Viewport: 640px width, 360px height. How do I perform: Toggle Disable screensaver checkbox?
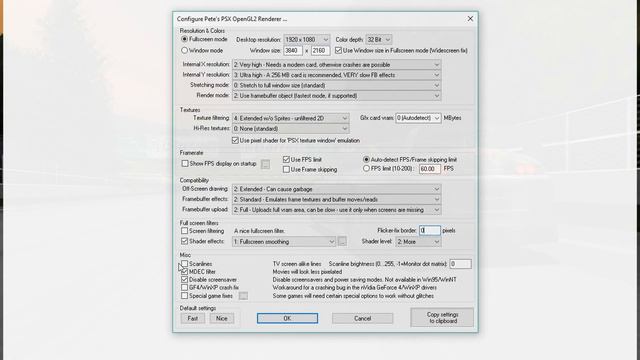(184, 280)
